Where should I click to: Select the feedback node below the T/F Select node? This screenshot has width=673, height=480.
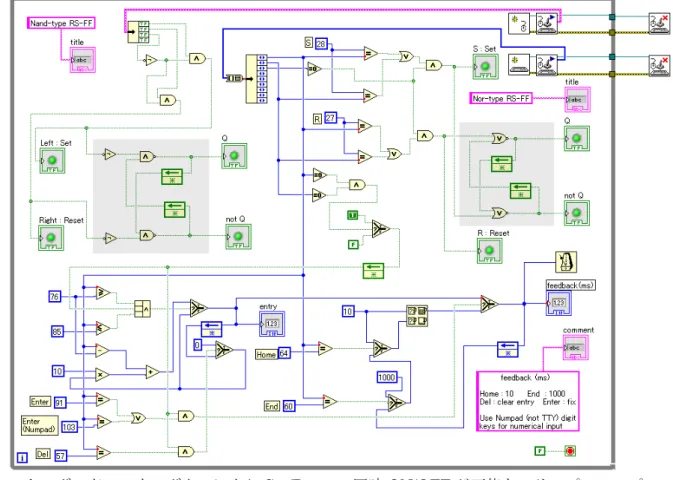(373, 270)
